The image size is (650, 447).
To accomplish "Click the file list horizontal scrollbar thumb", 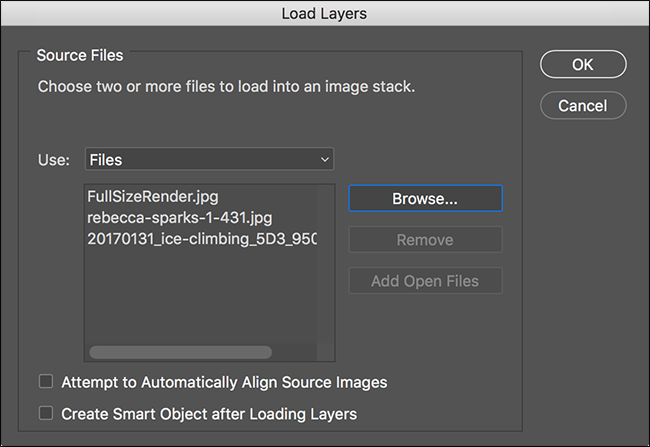I will pos(180,352).
